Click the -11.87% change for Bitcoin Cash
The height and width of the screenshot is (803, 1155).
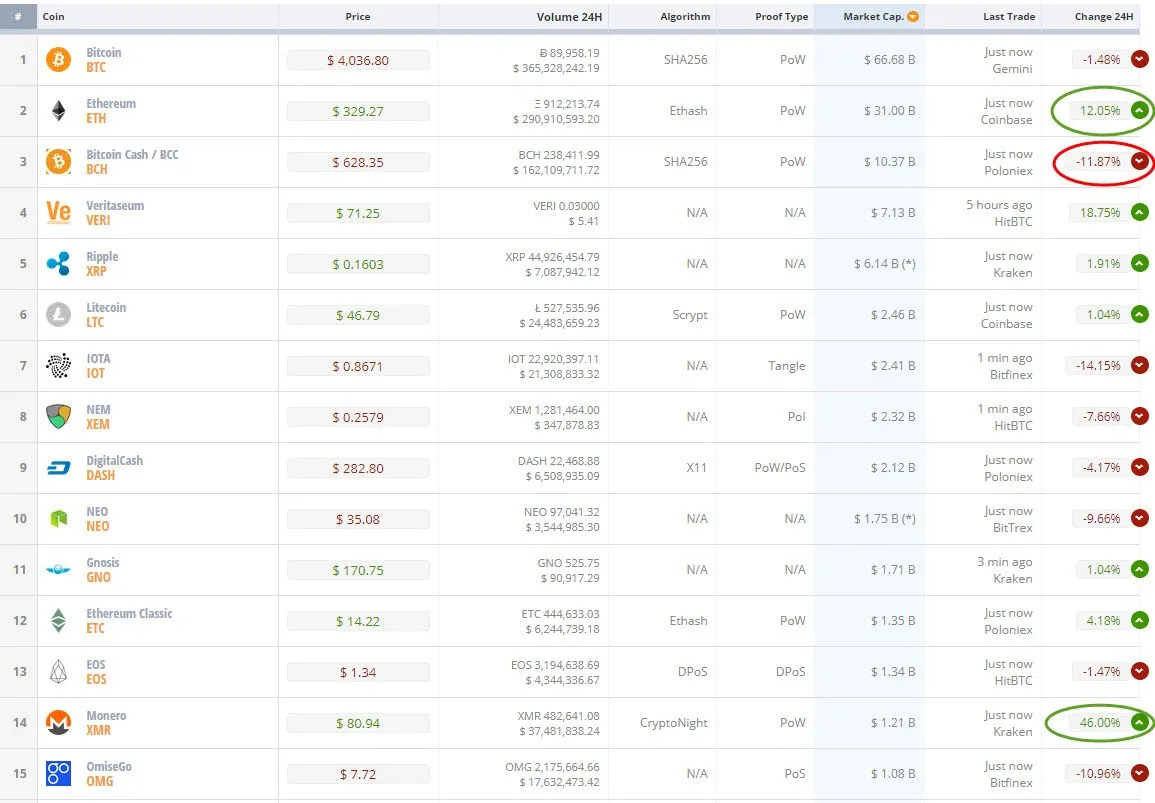[x=1098, y=161]
